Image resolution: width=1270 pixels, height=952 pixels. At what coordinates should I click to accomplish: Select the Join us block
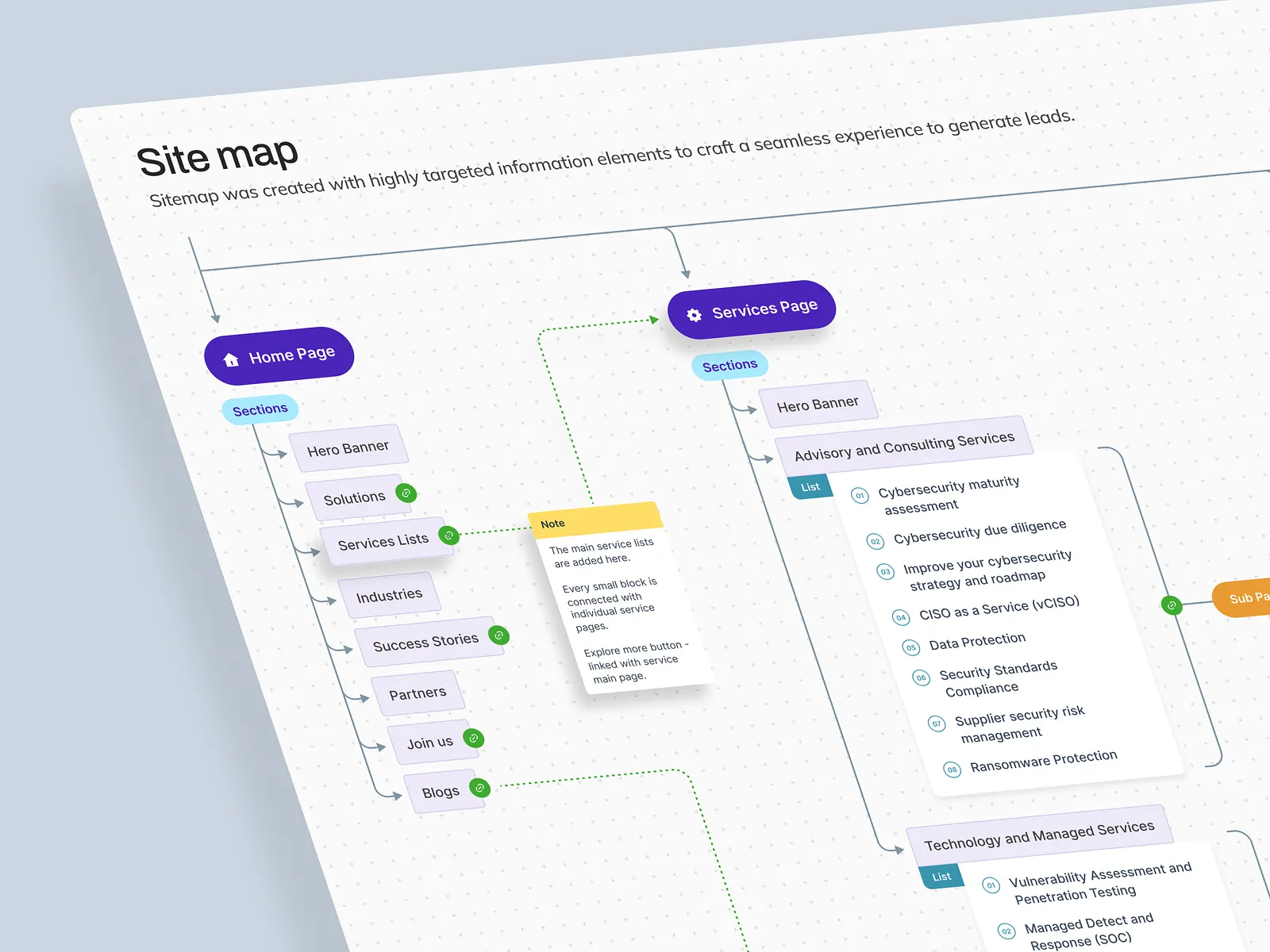click(x=430, y=743)
